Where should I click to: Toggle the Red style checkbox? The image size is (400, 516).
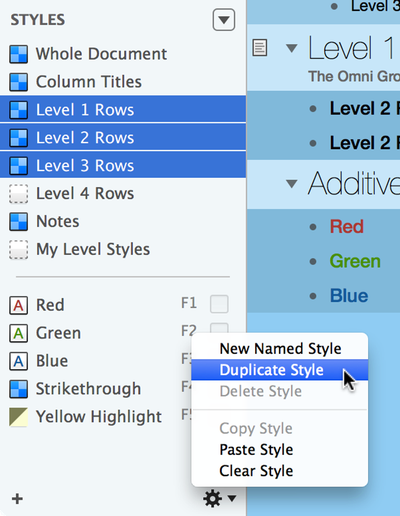coord(219,304)
